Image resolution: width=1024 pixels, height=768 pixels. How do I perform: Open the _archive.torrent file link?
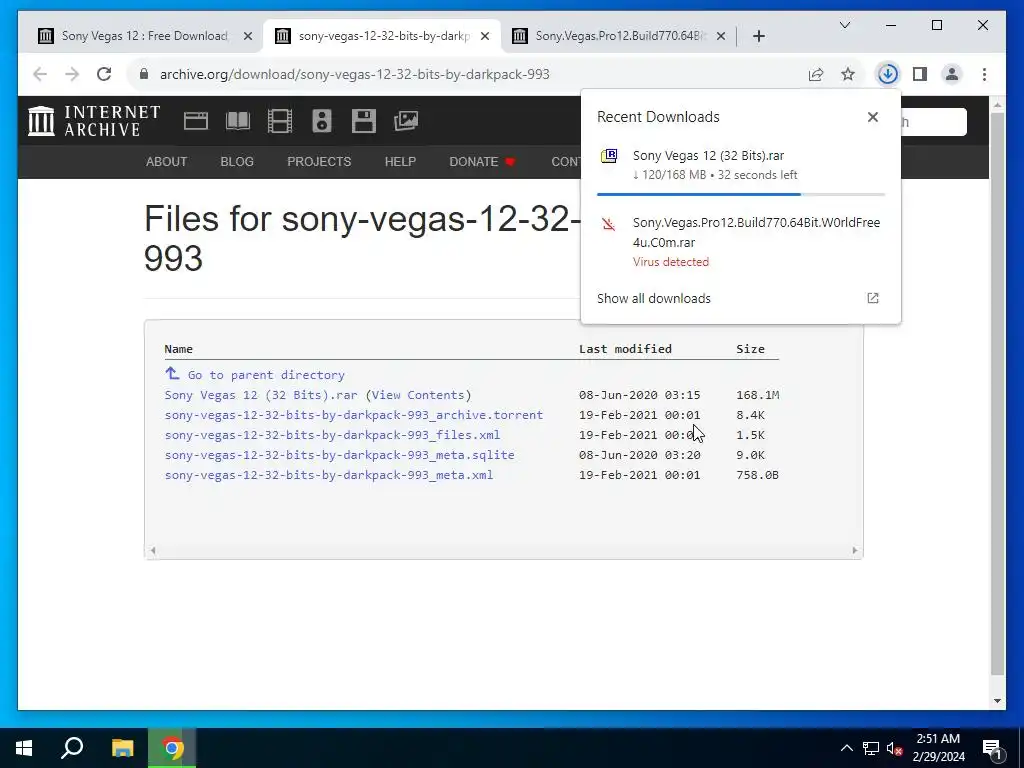tap(353, 415)
